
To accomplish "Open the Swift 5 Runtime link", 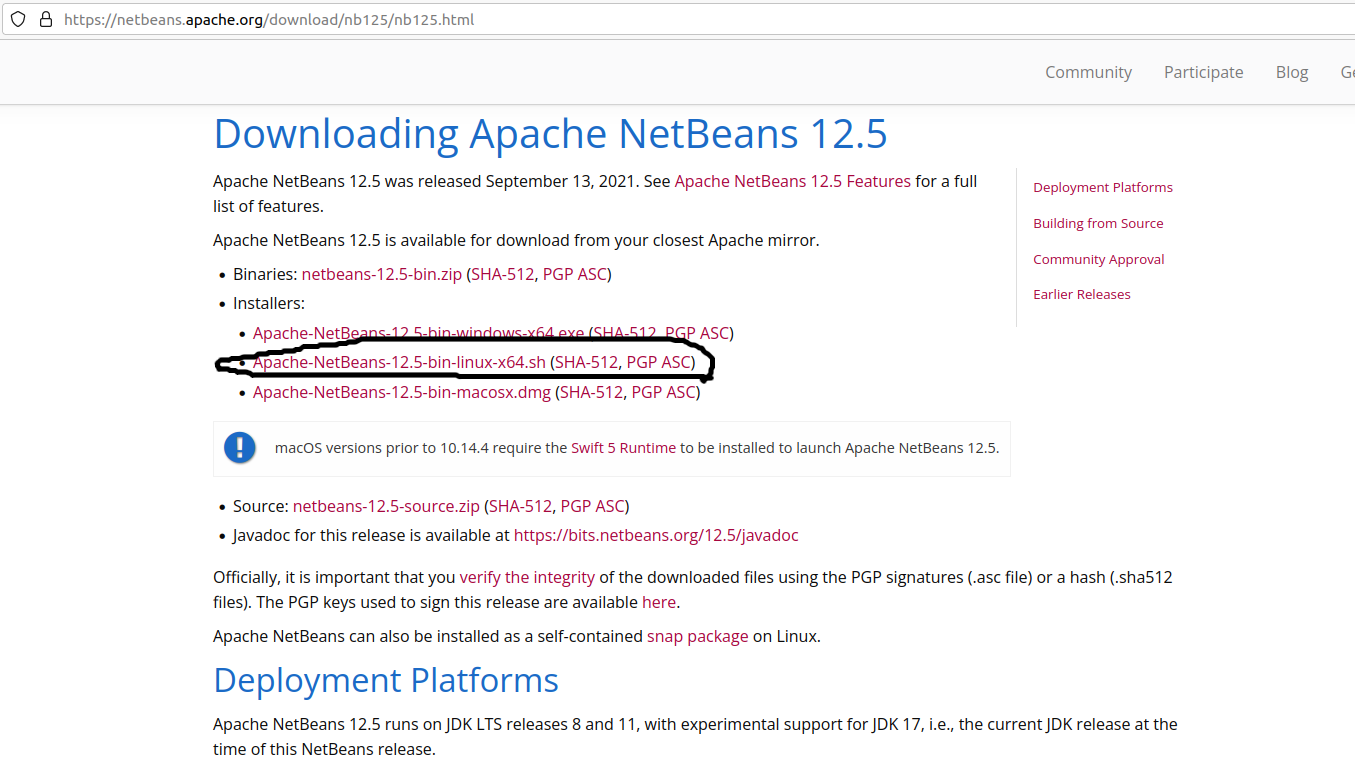I will pyautogui.click(x=623, y=448).
